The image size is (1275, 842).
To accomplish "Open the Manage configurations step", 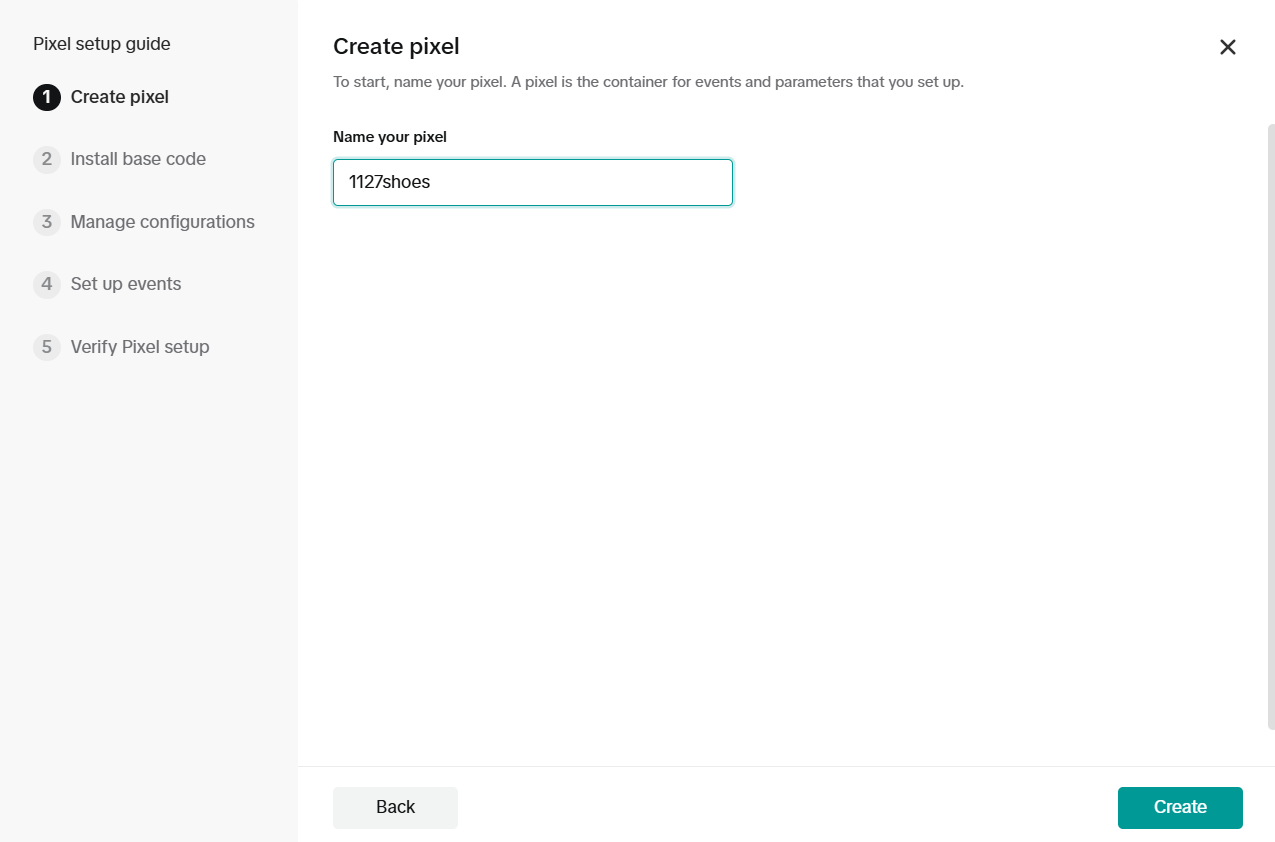I will 162,222.
